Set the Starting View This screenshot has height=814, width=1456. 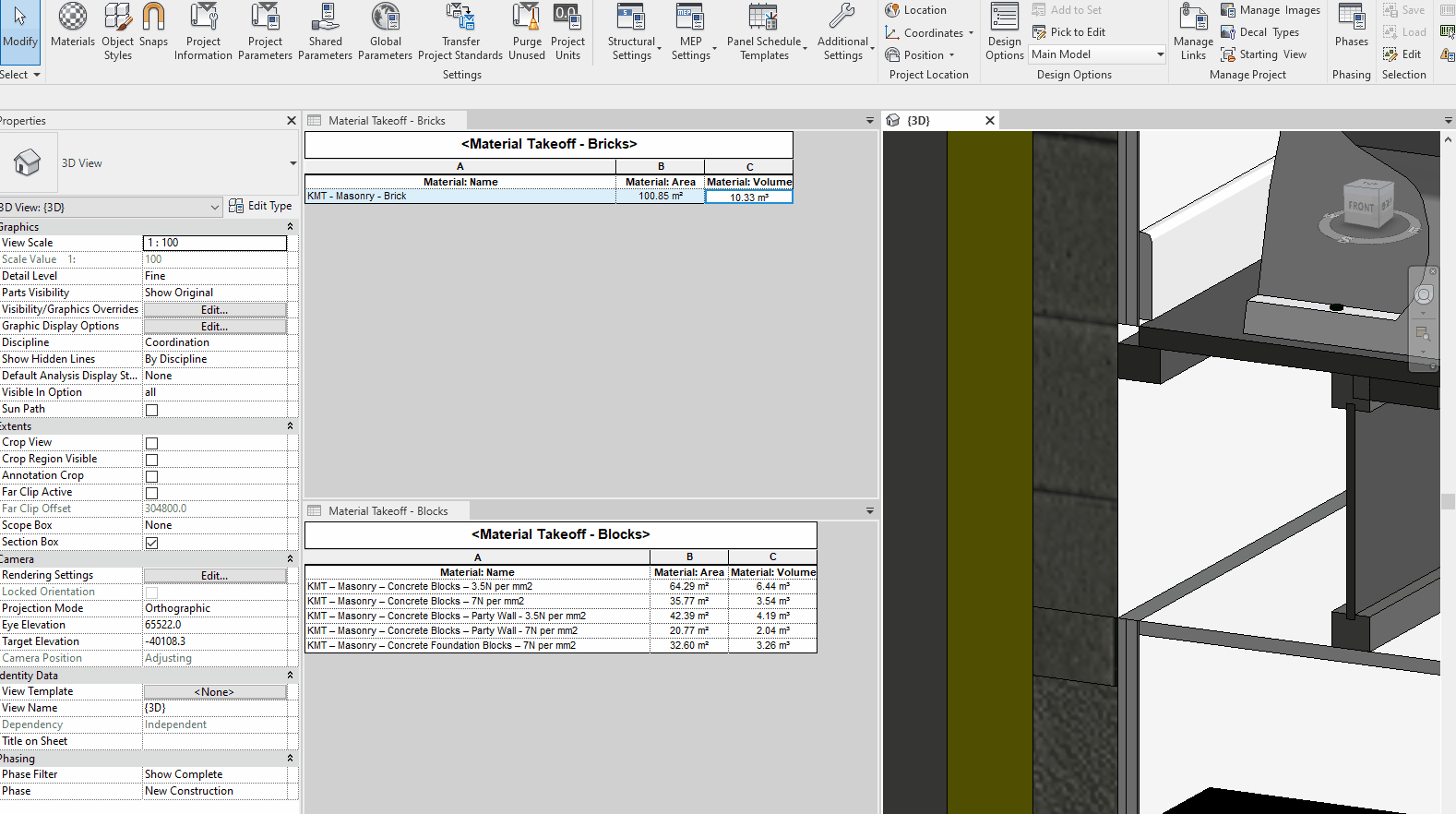(x=1263, y=54)
